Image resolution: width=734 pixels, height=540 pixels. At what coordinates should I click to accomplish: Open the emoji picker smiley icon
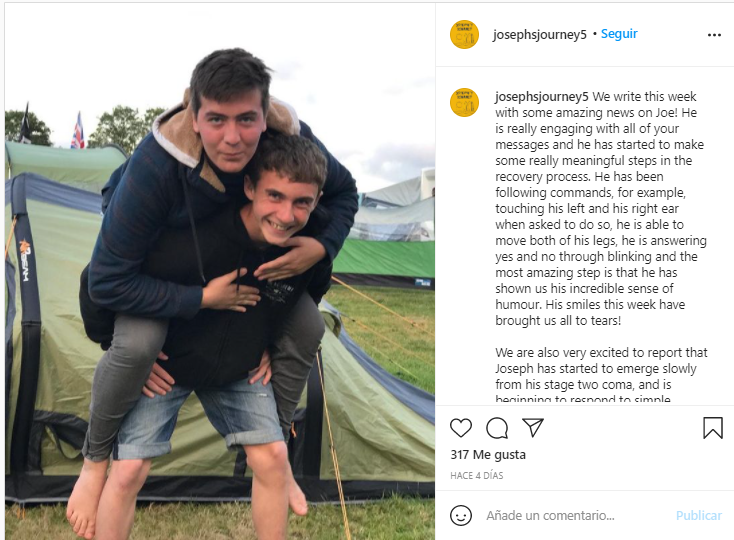point(461,515)
